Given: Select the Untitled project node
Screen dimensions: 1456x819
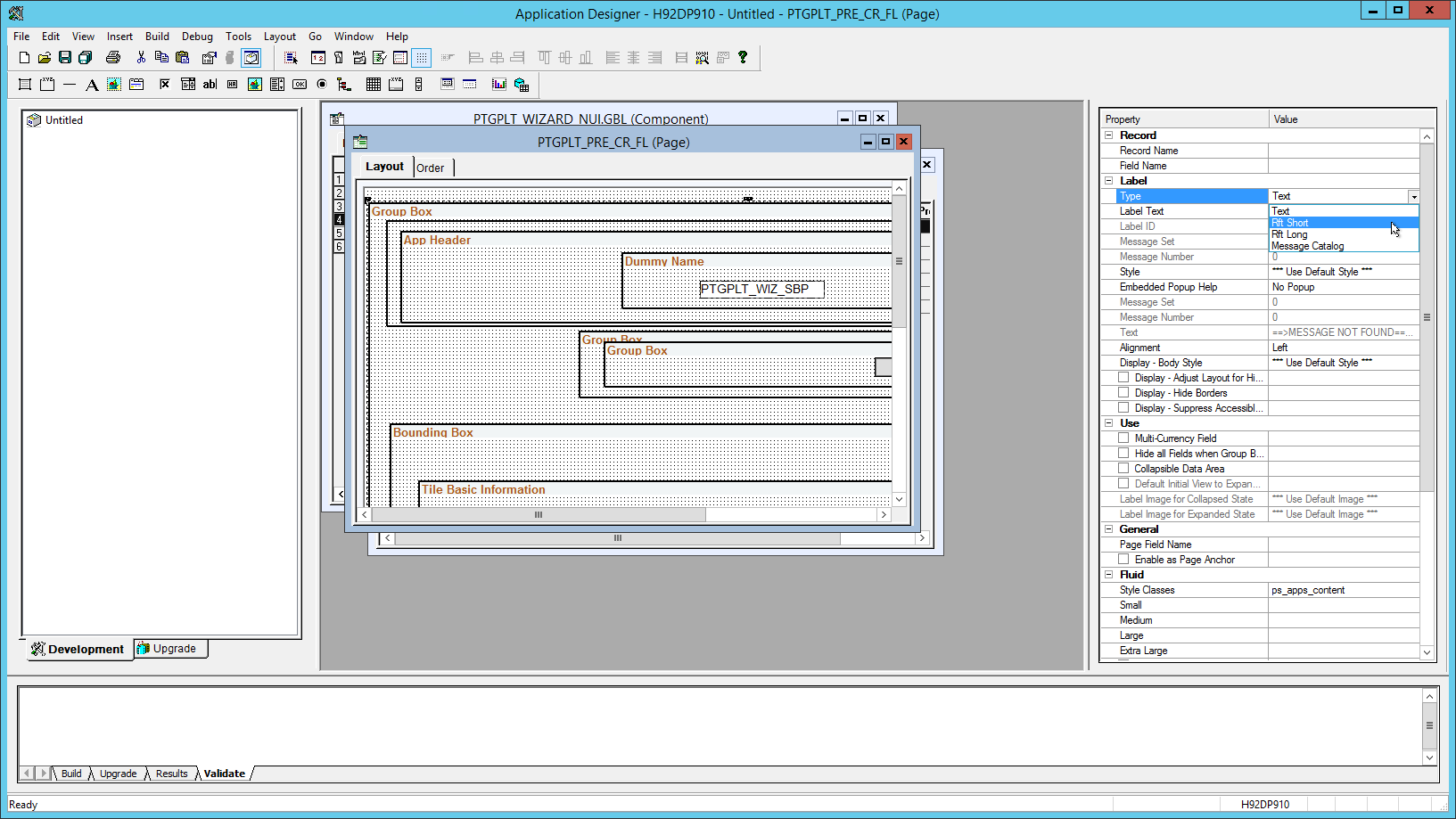Looking at the screenshot, I should (x=64, y=120).
